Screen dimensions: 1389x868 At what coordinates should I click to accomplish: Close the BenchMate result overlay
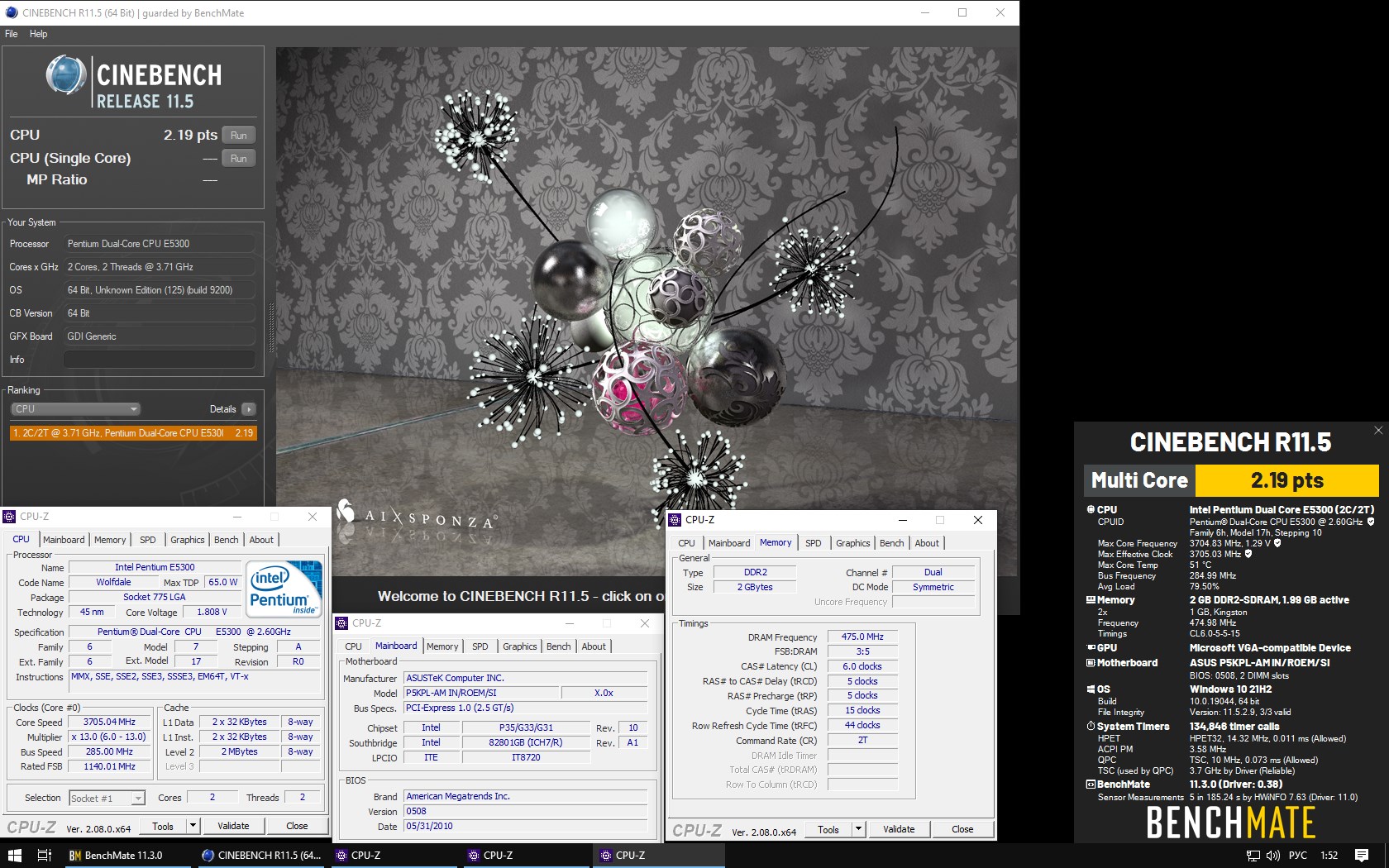1378,430
